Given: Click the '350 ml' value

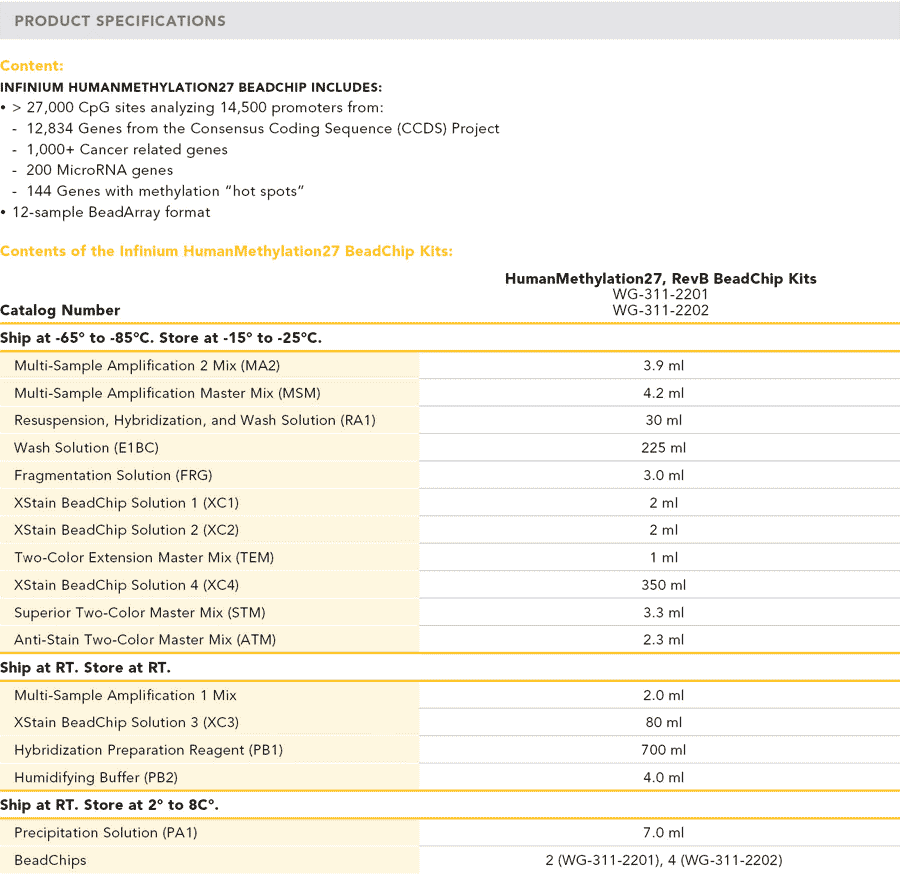Looking at the screenshot, I should click(x=664, y=585).
